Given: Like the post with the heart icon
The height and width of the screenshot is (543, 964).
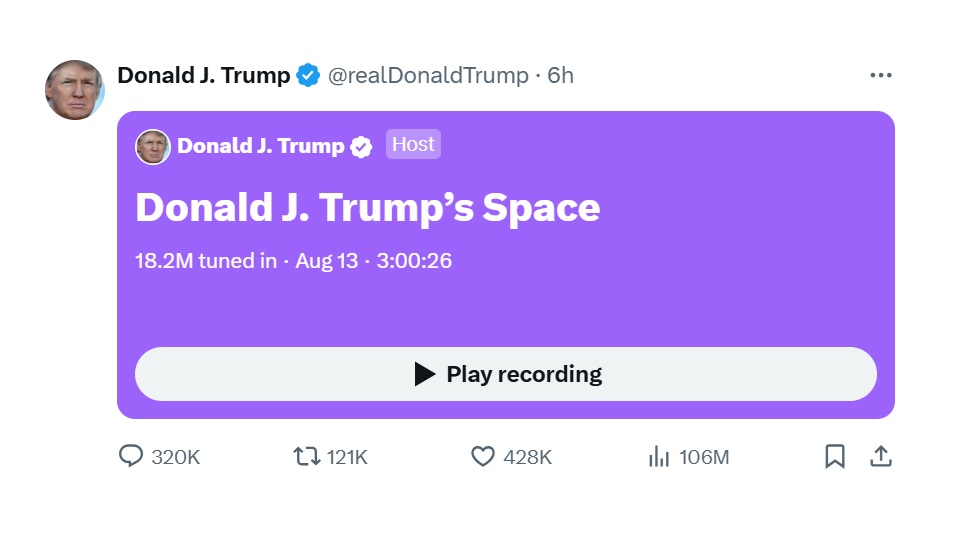Looking at the screenshot, I should (483, 457).
